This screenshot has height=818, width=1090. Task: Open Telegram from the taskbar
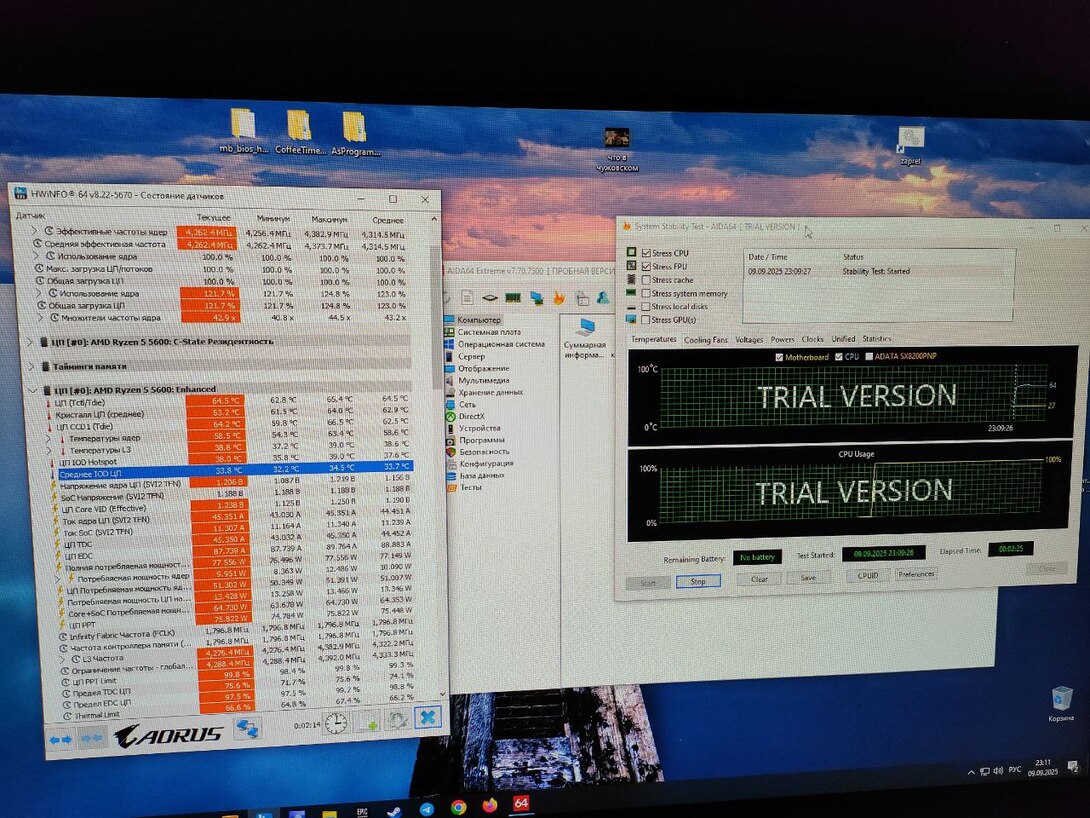(x=426, y=809)
